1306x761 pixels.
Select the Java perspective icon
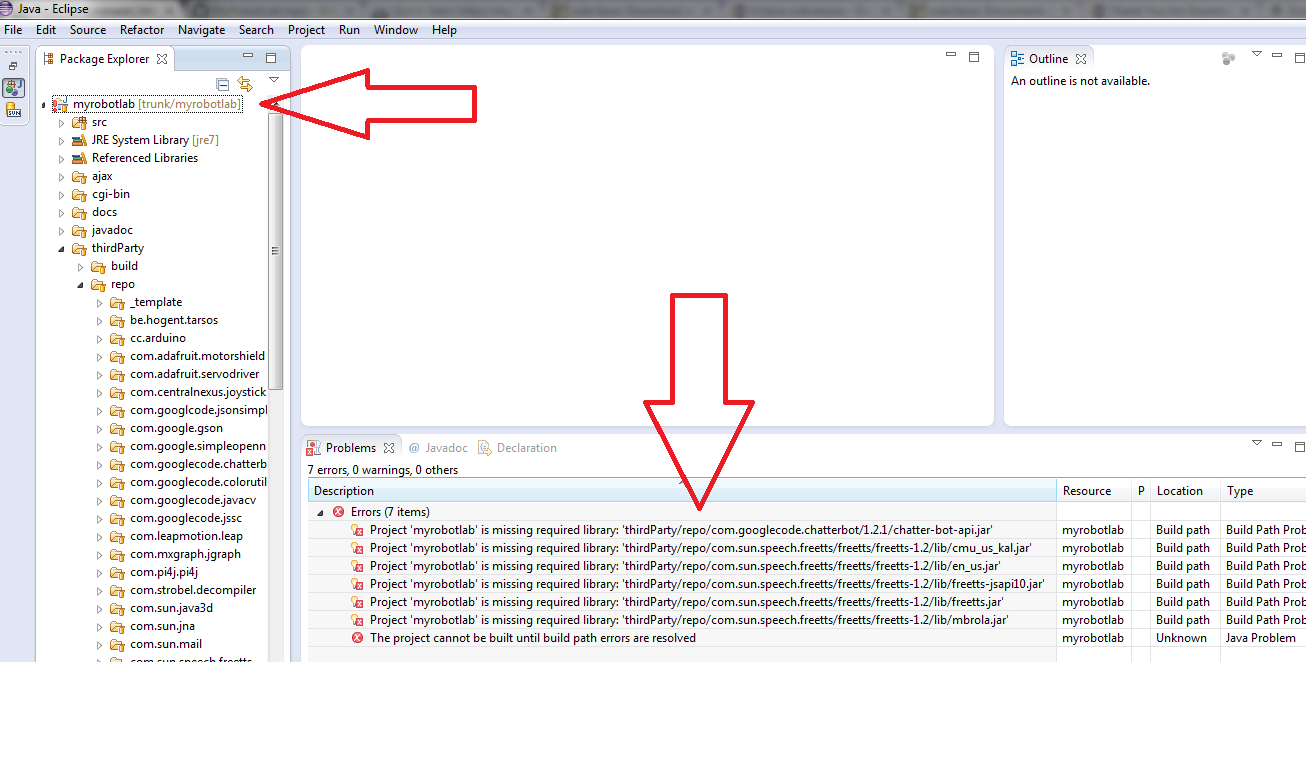14,88
